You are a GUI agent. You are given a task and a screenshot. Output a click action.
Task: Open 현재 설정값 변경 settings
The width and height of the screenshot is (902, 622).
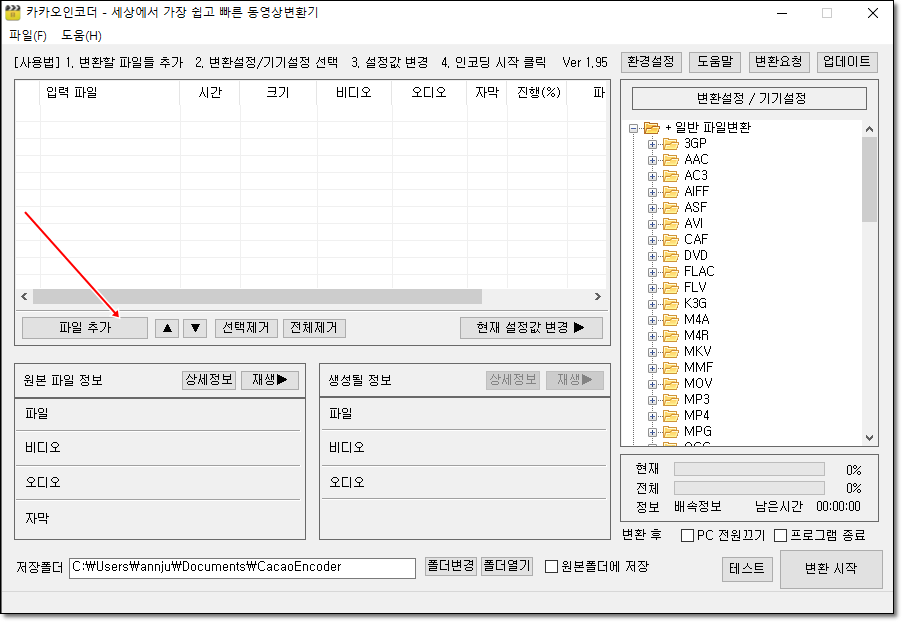click(x=531, y=328)
